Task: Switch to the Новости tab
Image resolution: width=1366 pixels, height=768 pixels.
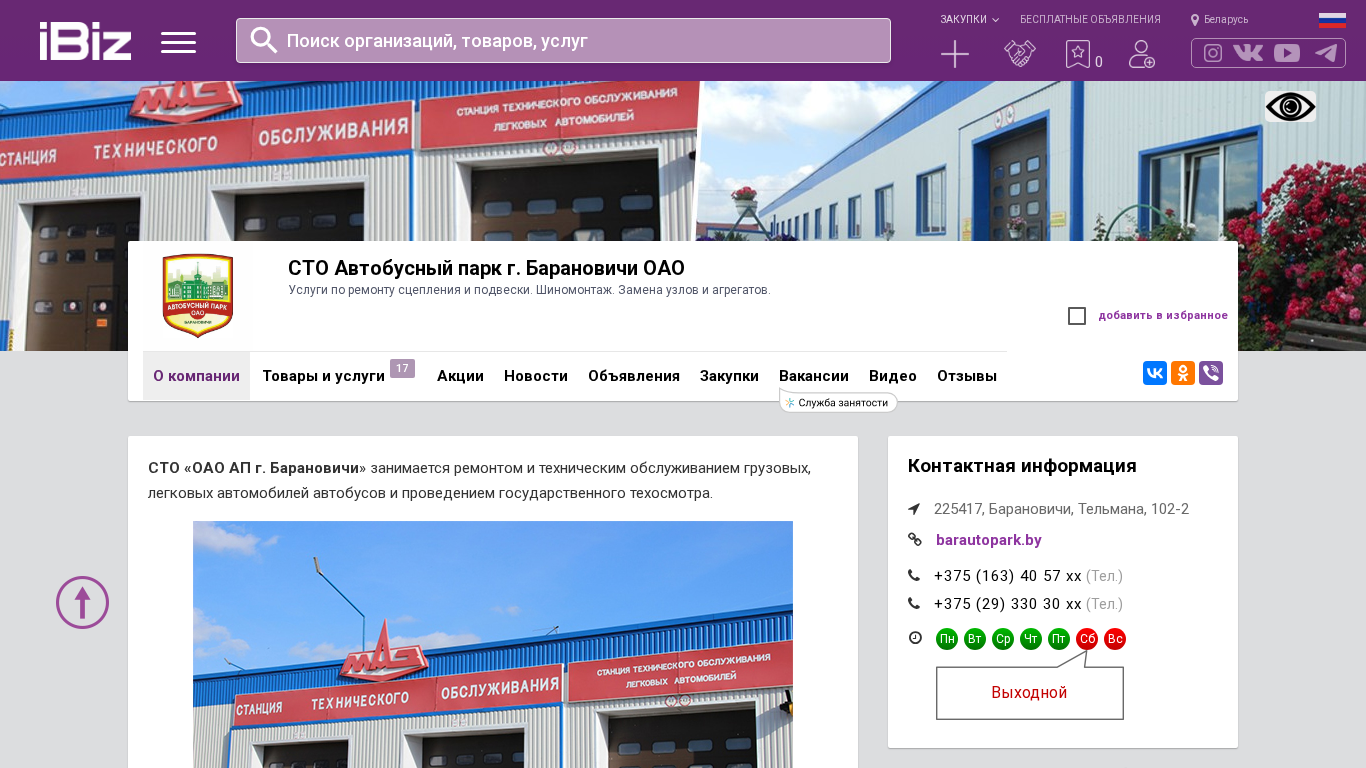Action: pos(536,376)
